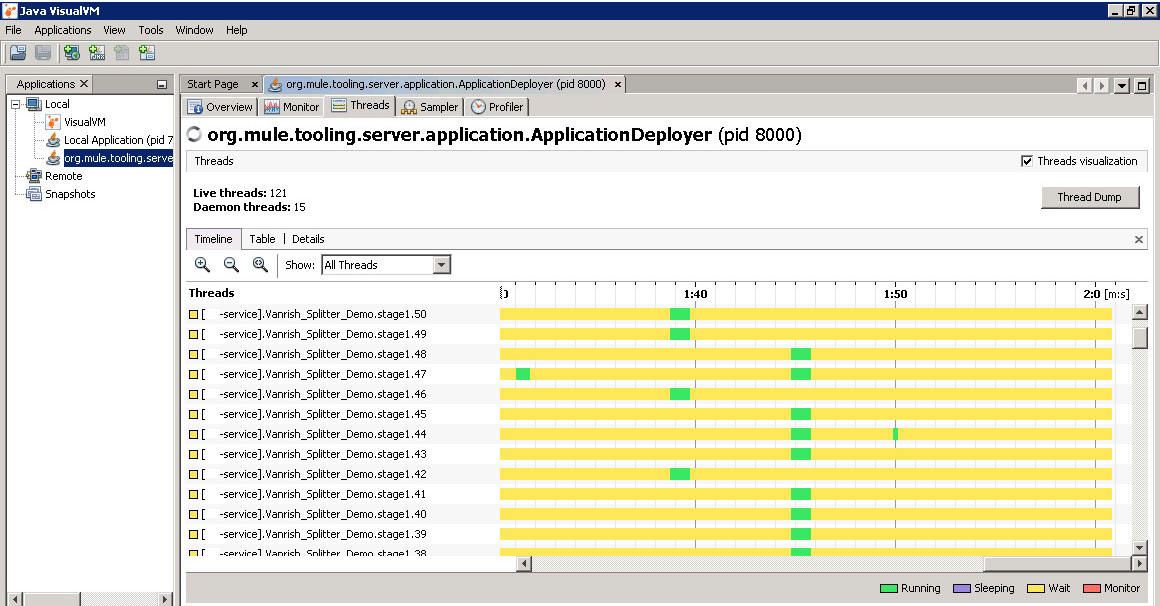The width and height of the screenshot is (1160, 606).
Task: Fit the timeline to width with magnifier icon
Action: pos(260,264)
